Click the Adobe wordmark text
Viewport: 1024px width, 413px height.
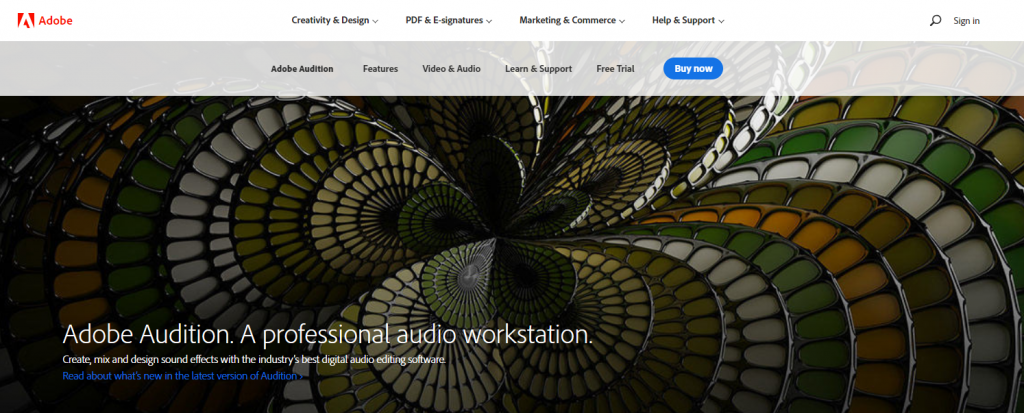[55, 20]
